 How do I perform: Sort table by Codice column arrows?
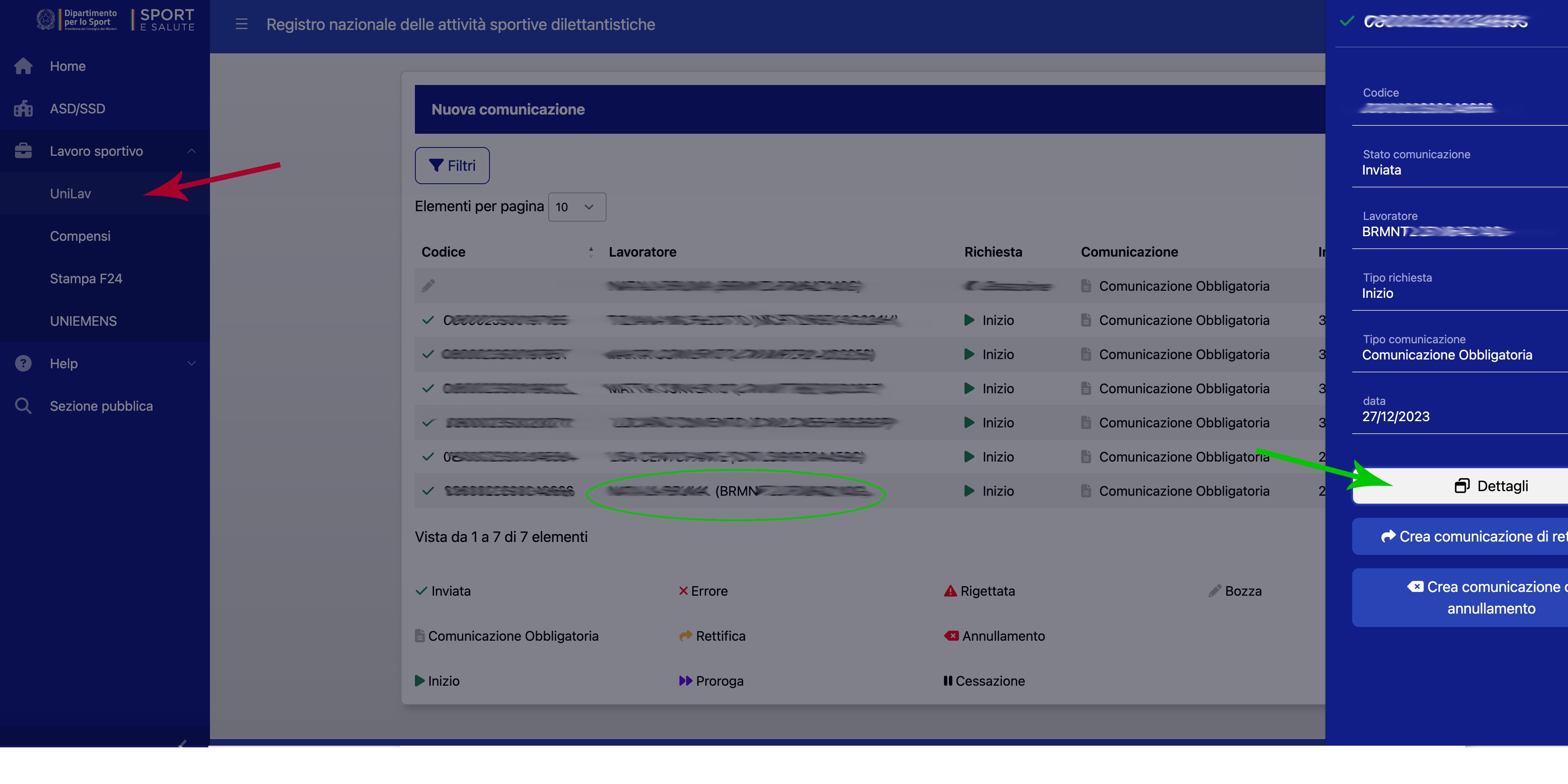pos(590,252)
